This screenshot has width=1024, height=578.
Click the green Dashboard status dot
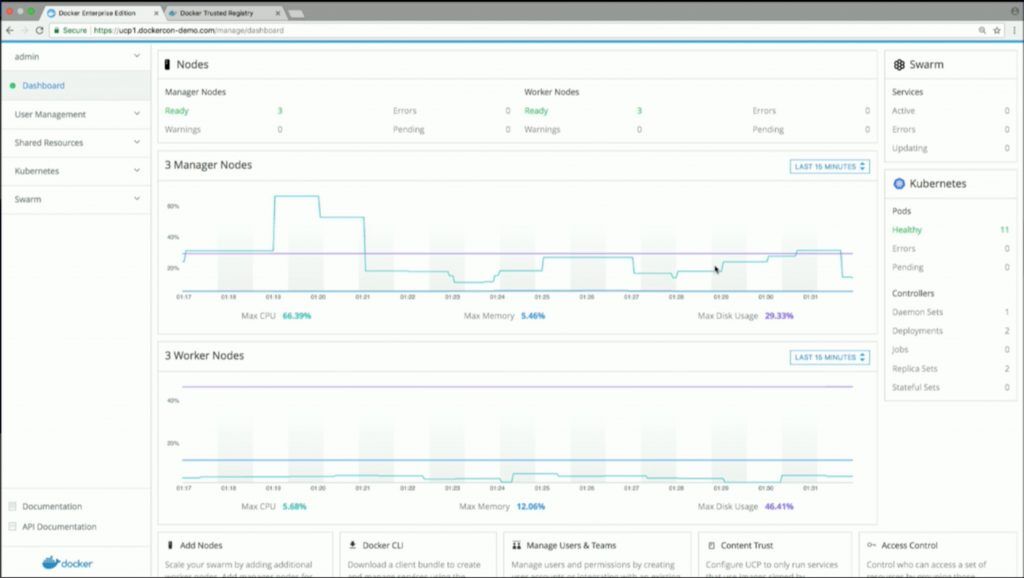[x=12, y=86]
